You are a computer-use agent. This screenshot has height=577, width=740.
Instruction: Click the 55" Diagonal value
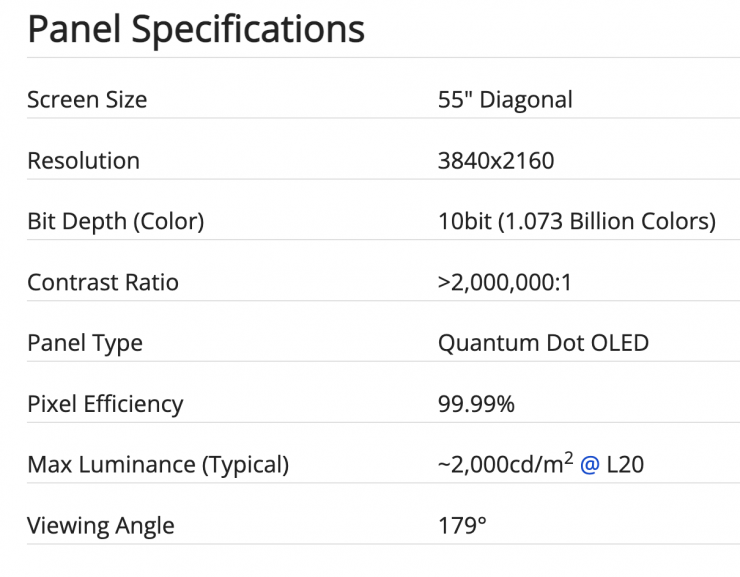point(505,100)
